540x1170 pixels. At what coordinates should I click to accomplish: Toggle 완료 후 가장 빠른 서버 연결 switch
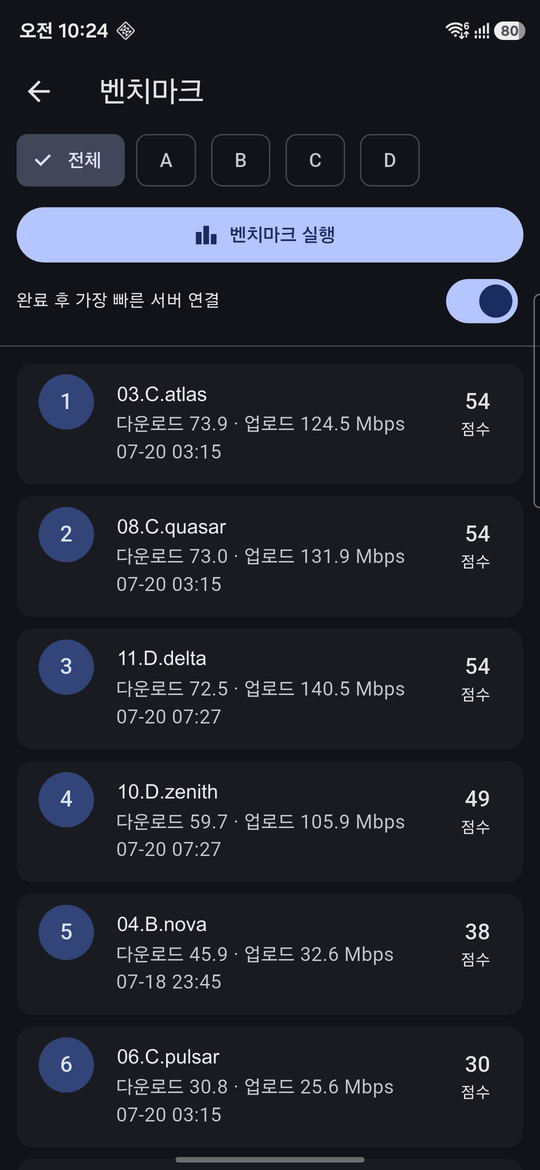click(482, 301)
